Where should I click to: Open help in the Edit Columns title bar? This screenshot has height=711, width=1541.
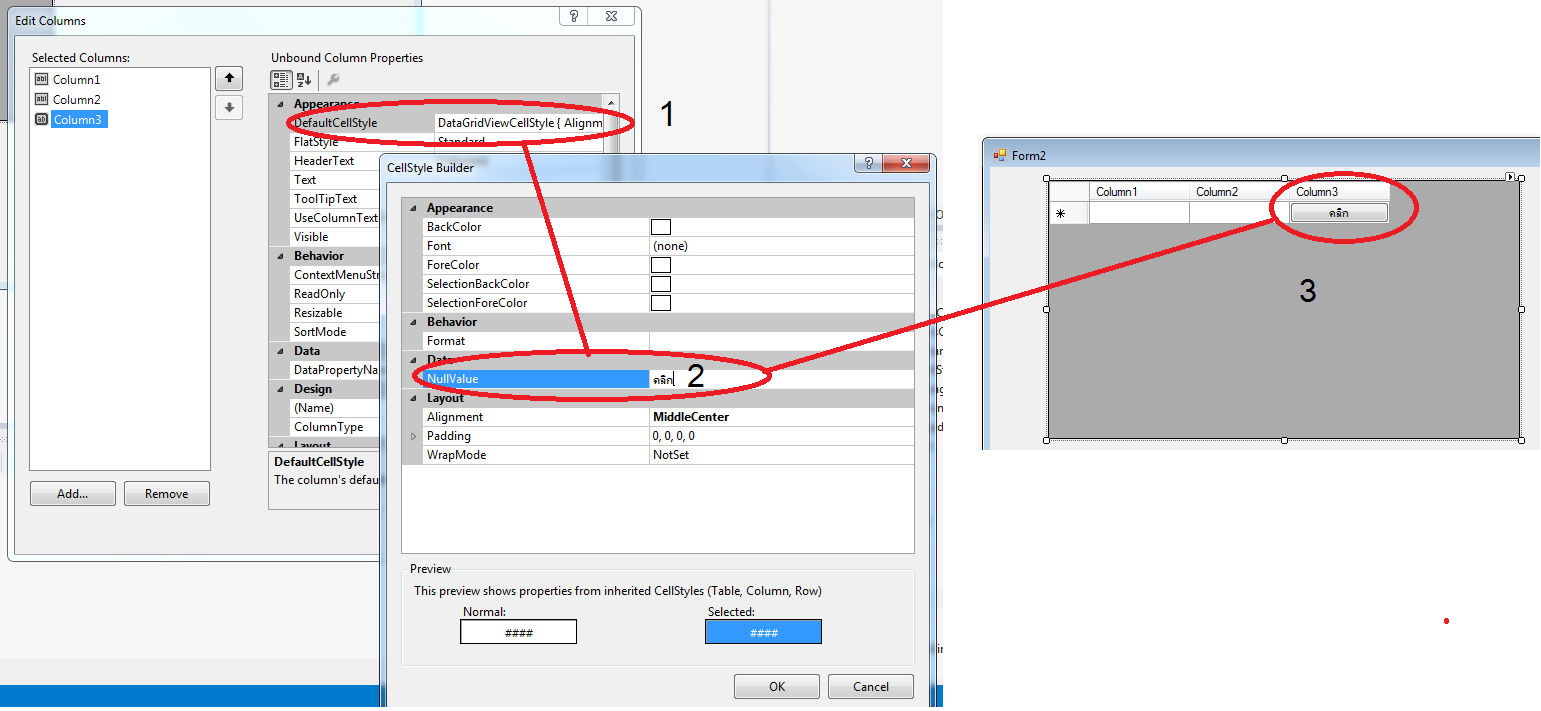pyautogui.click(x=574, y=16)
